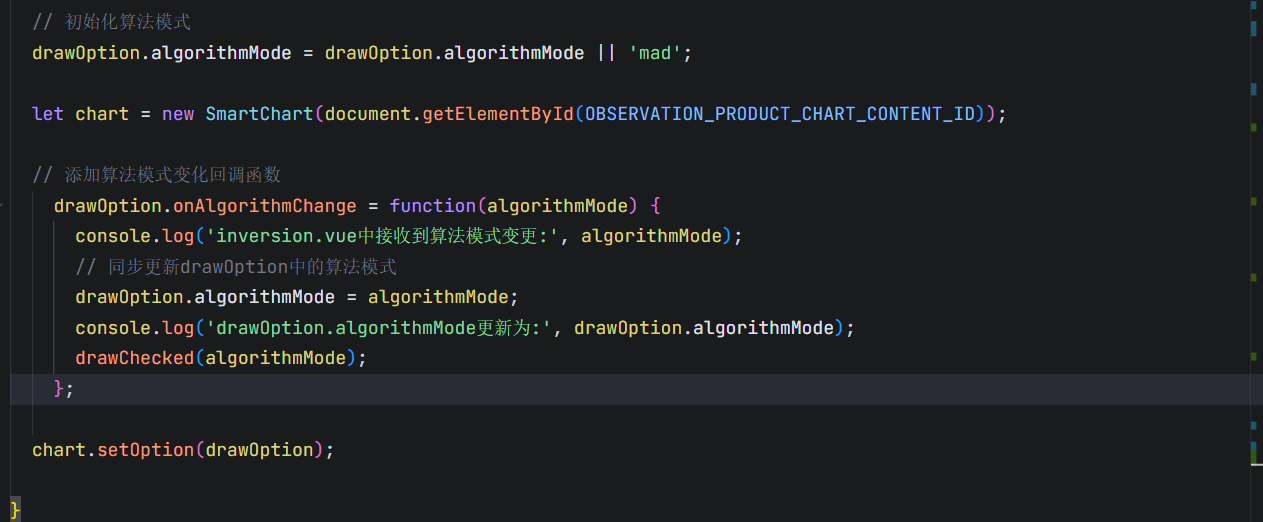
Task: Click the OBSERVATION_PRODUCT_CHART_CONTENT_ID constant
Action: (780, 114)
